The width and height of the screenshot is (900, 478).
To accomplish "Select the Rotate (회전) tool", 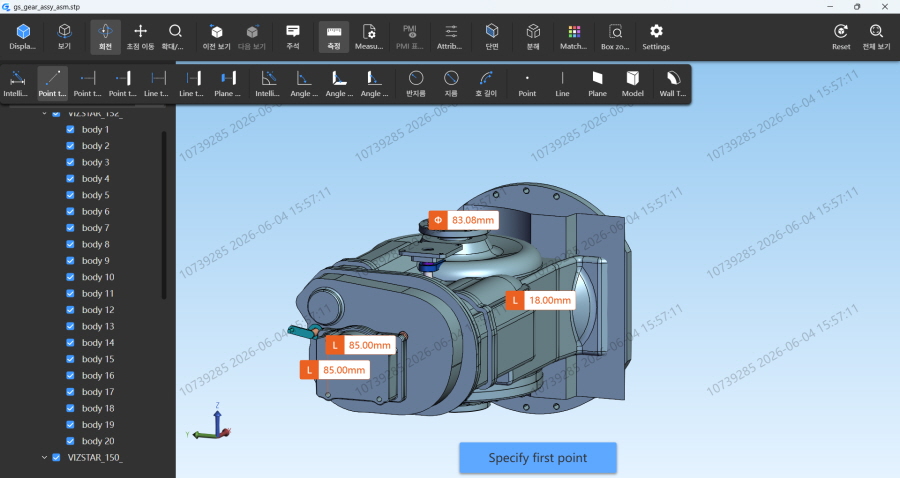I will [105, 37].
